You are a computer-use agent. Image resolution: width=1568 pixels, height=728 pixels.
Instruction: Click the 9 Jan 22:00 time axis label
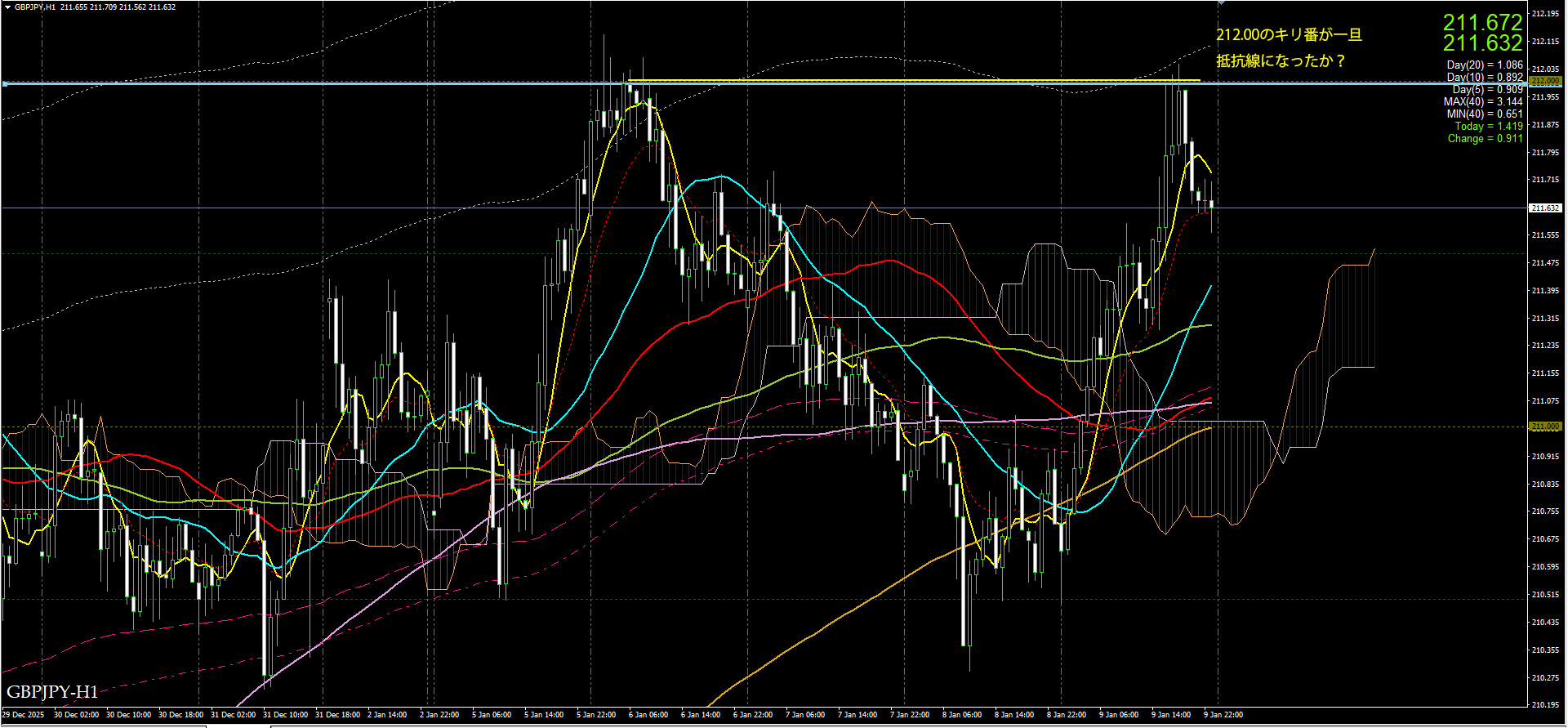click(1223, 715)
